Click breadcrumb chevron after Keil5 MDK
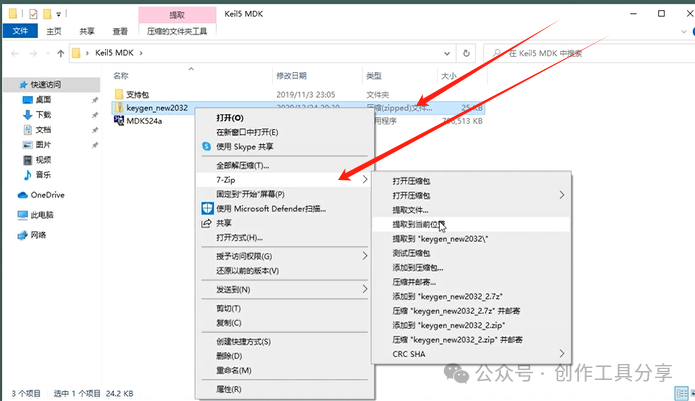Screen dimensions: 695x401 [x=141, y=53]
